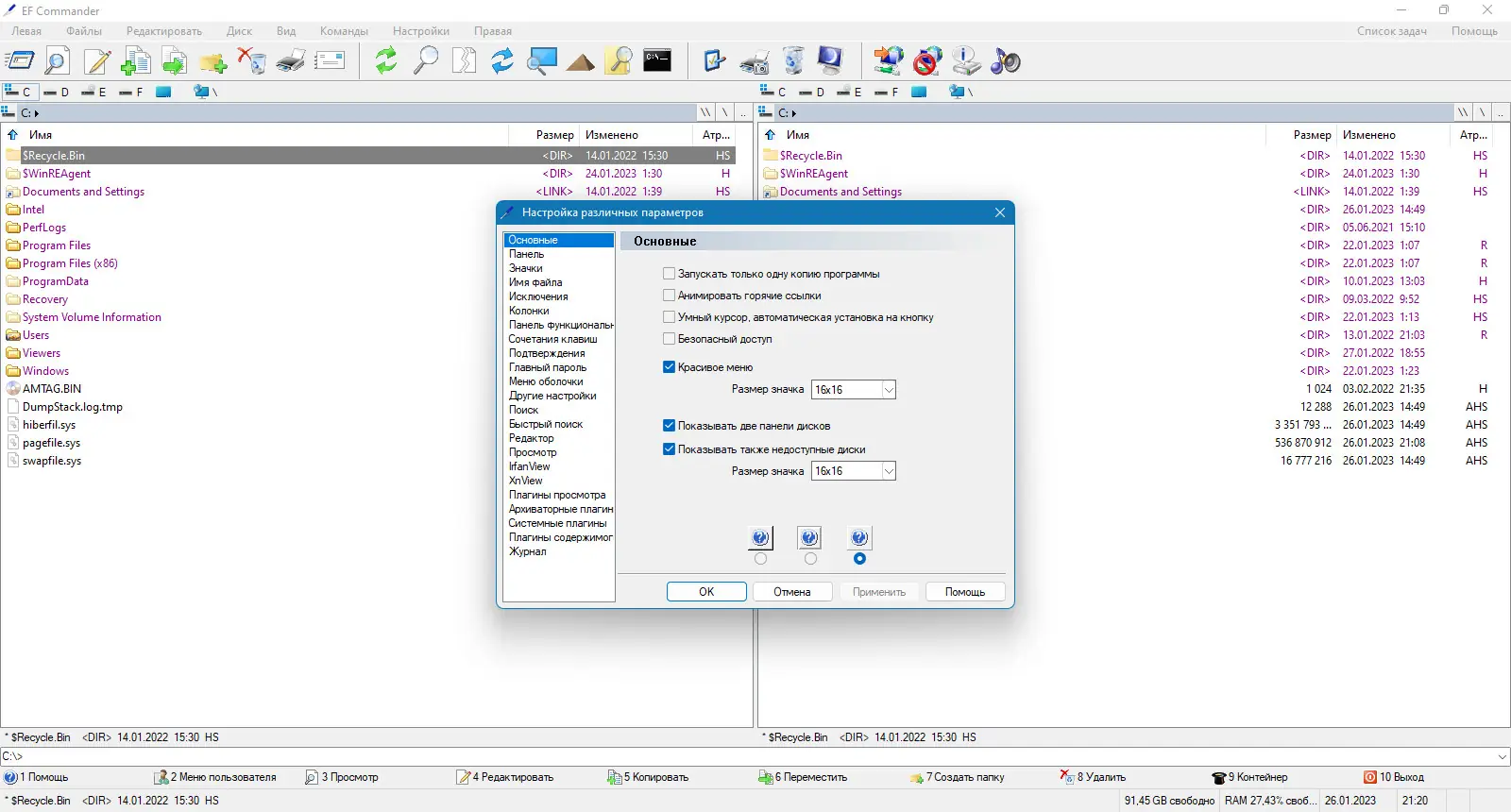Screen dimensions: 1511x812
Task: Click the window list icon at toolbar start
Action: 19,61
